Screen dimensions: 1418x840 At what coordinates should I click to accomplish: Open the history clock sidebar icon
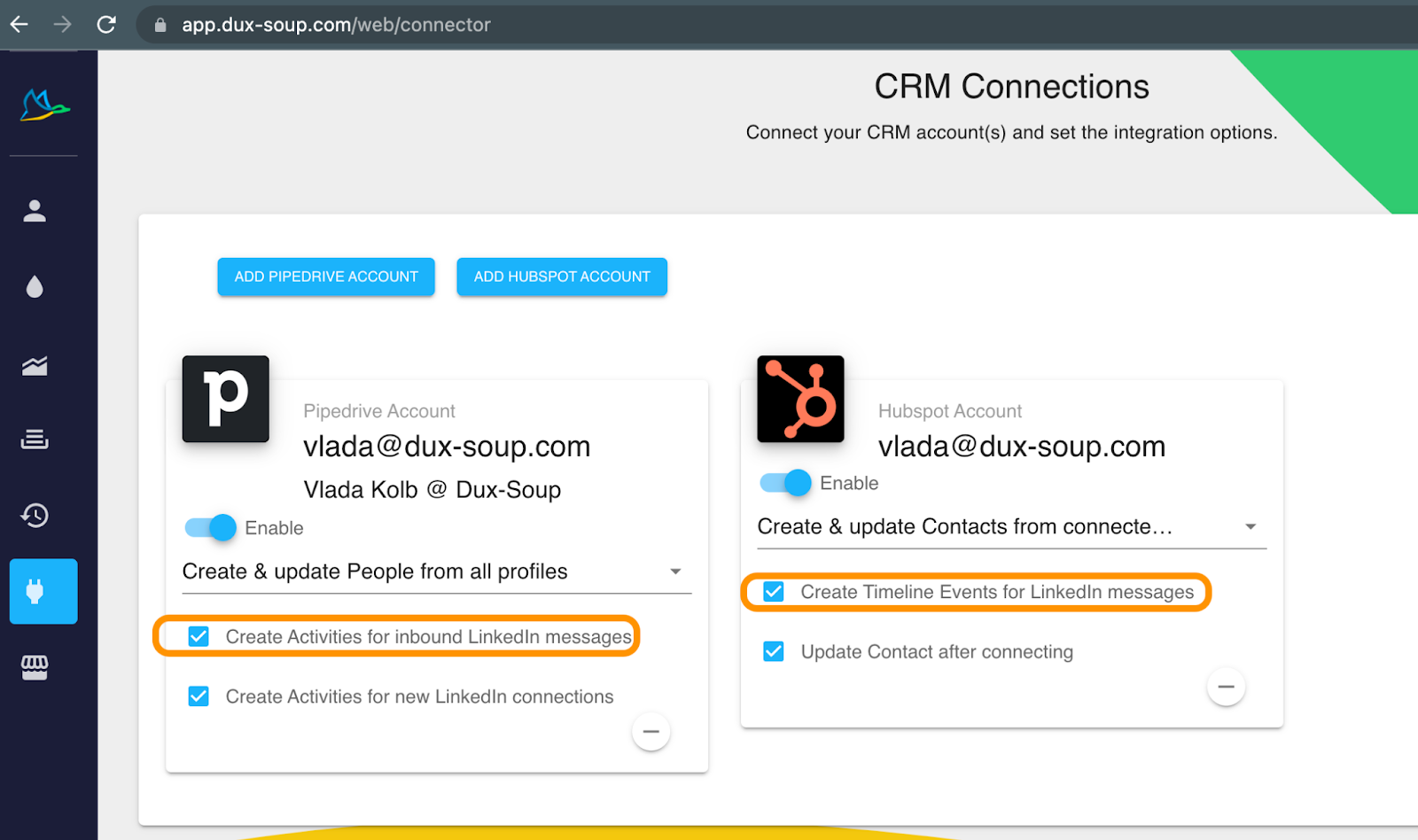pyautogui.click(x=35, y=515)
